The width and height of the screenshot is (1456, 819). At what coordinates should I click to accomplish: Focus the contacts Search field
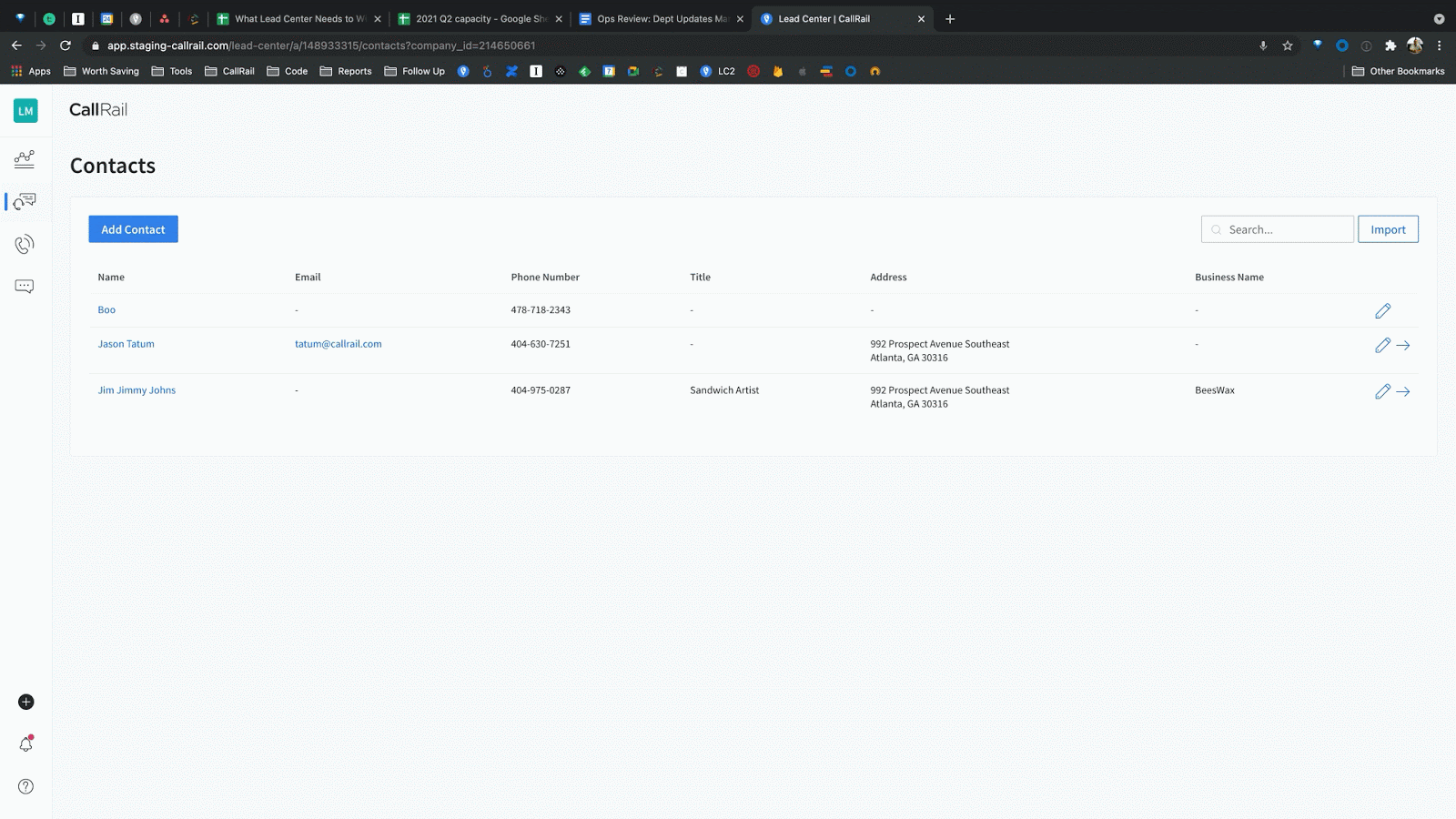[1278, 229]
